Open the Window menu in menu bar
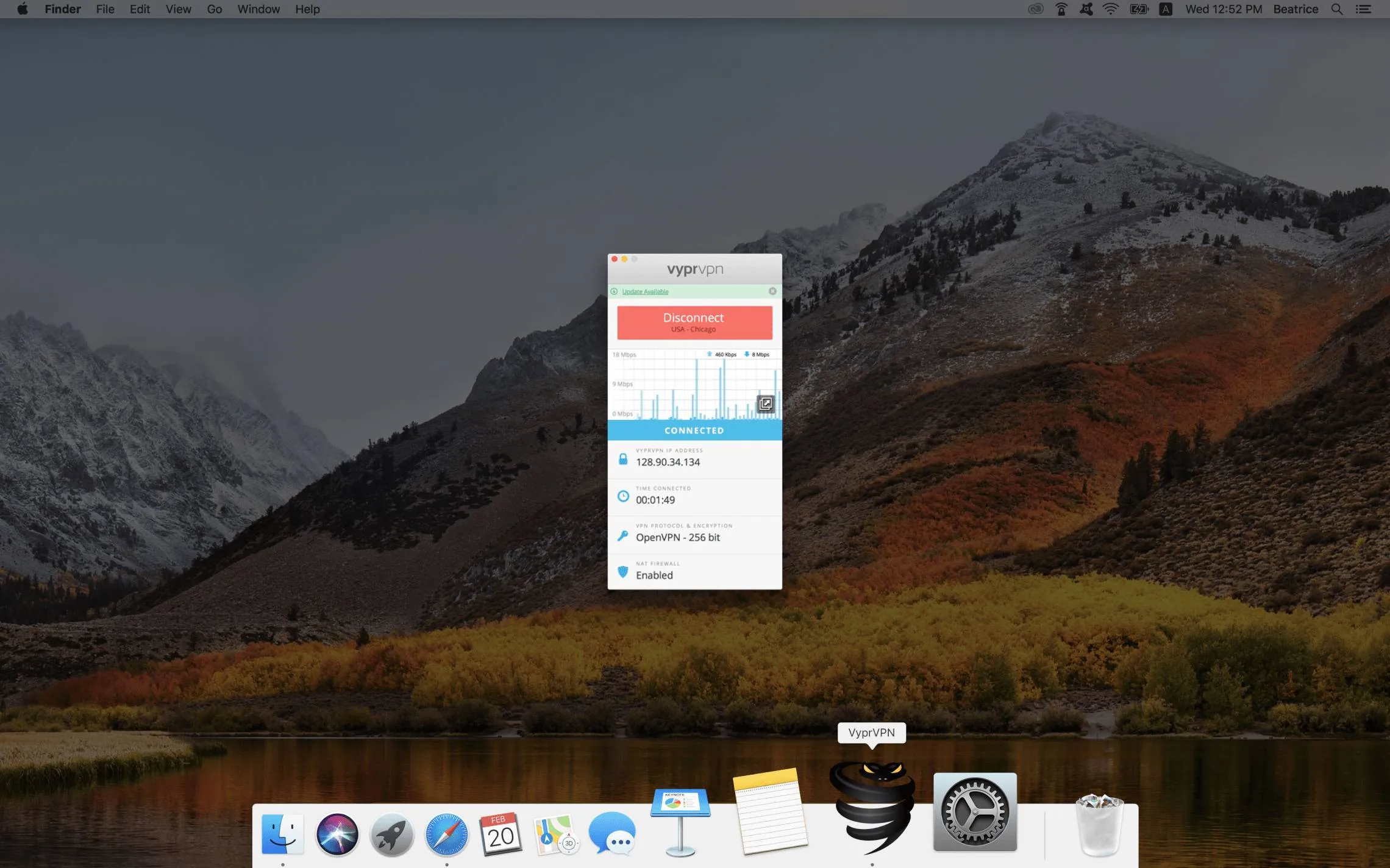1390x868 pixels. tap(258, 9)
